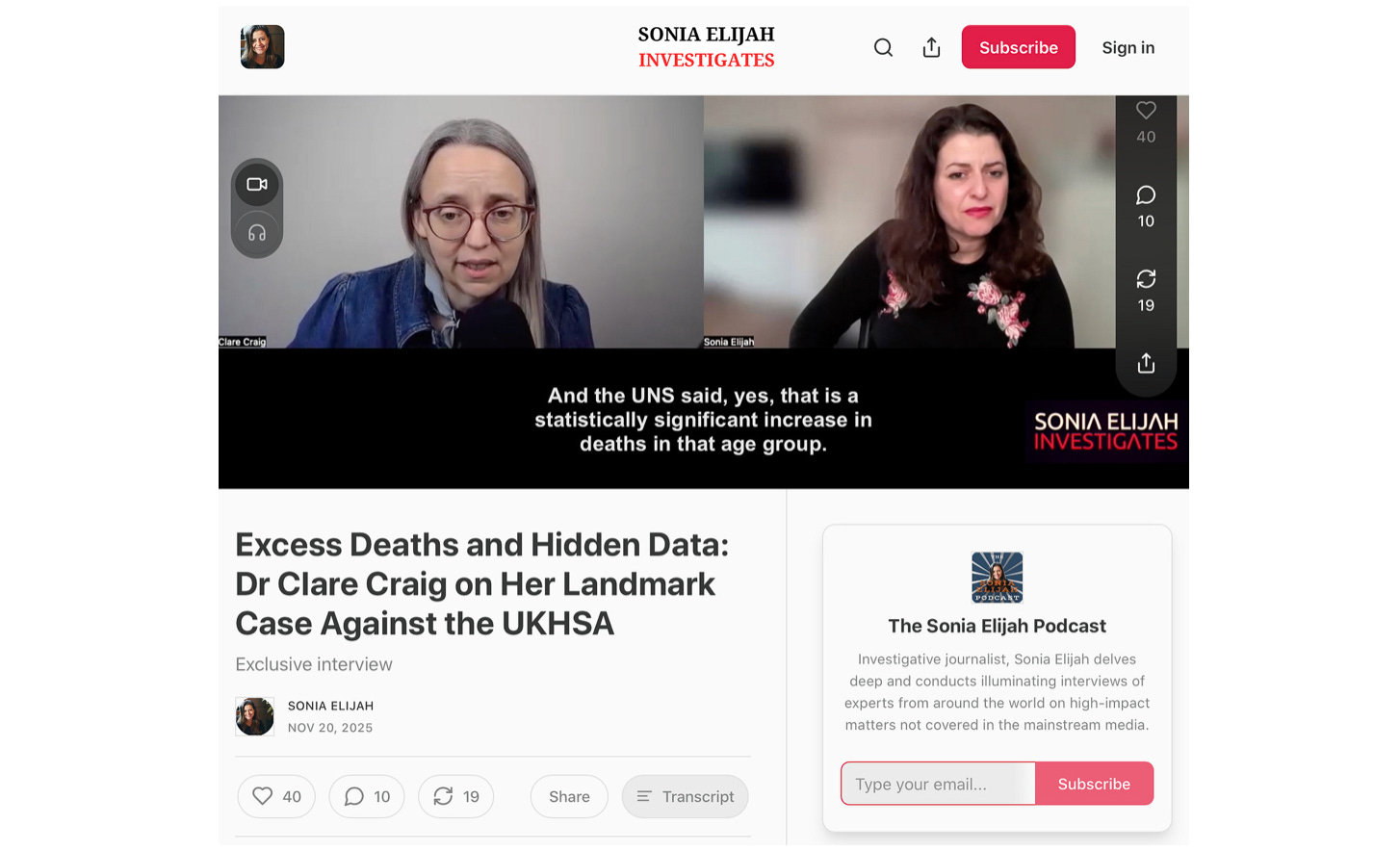Image resolution: width=1400 pixels, height=851 pixels.
Task: Click the SONIA ELIJAH author name link
Action: 330,706
